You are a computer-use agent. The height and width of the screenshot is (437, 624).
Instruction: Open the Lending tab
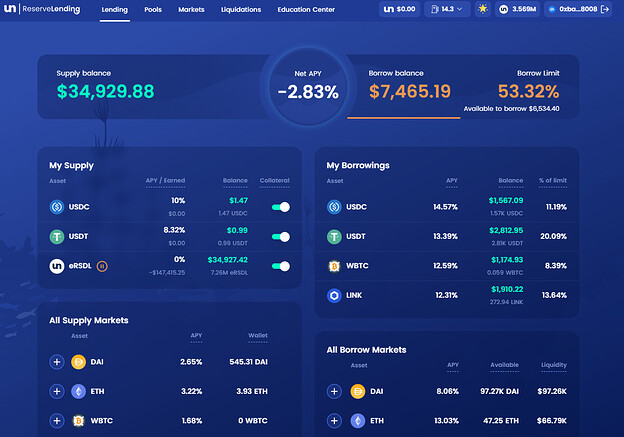tap(115, 10)
